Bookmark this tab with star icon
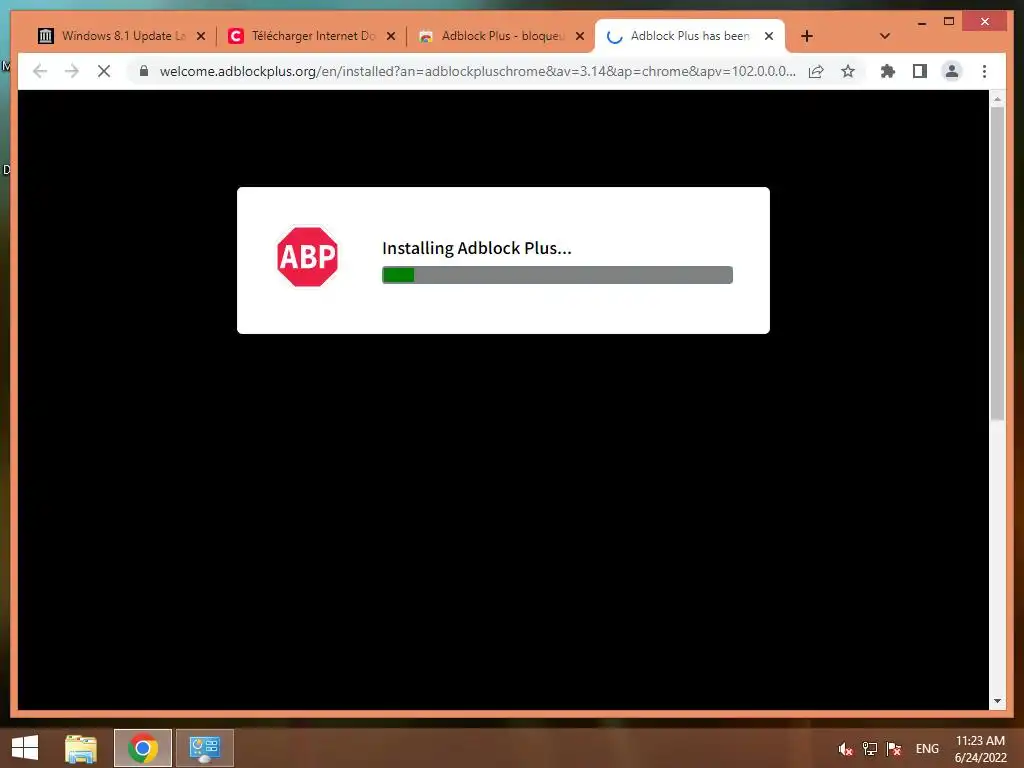The width and height of the screenshot is (1024, 768). point(848,71)
